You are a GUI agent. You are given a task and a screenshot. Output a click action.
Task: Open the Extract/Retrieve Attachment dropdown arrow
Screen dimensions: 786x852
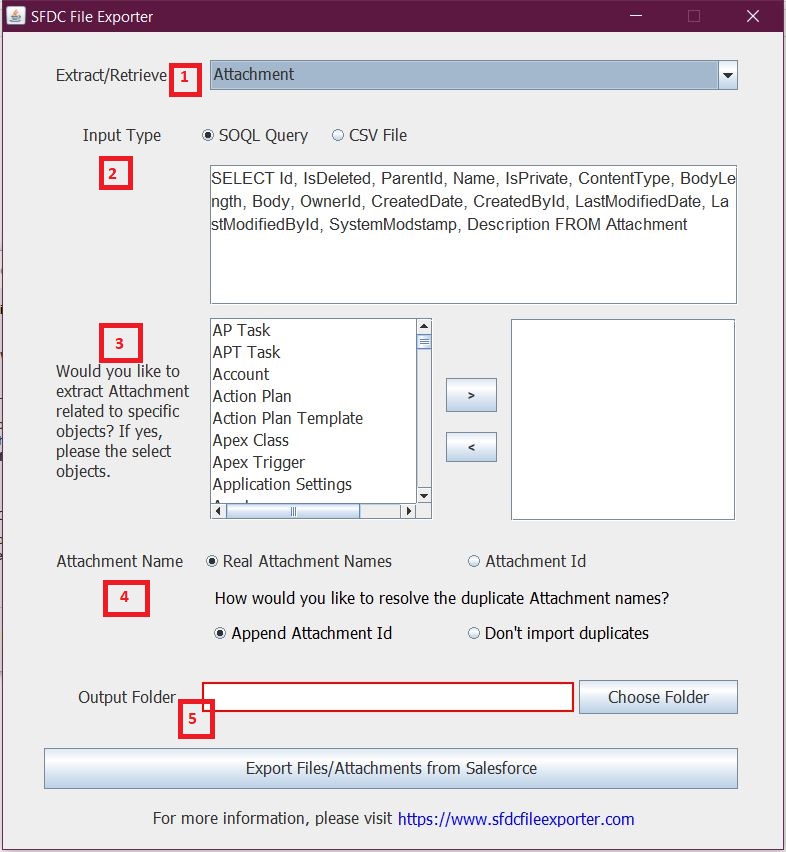coord(727,75)
